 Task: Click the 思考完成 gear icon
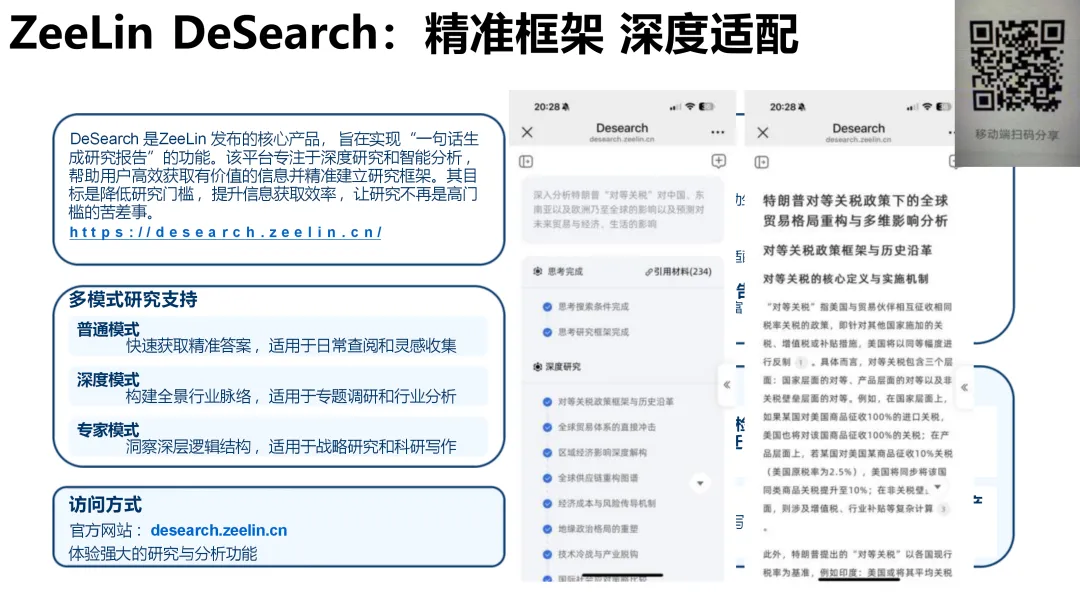click(537, 272)
